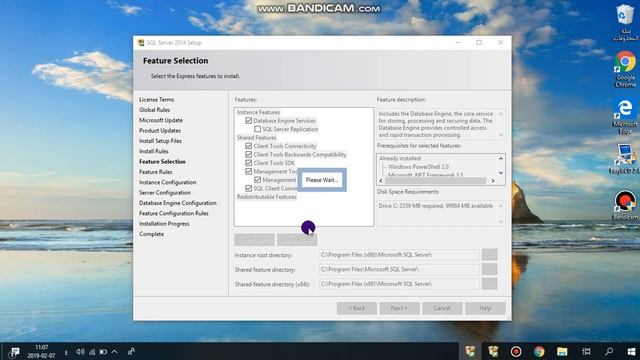Click the Shared feature directory path field

399,269
